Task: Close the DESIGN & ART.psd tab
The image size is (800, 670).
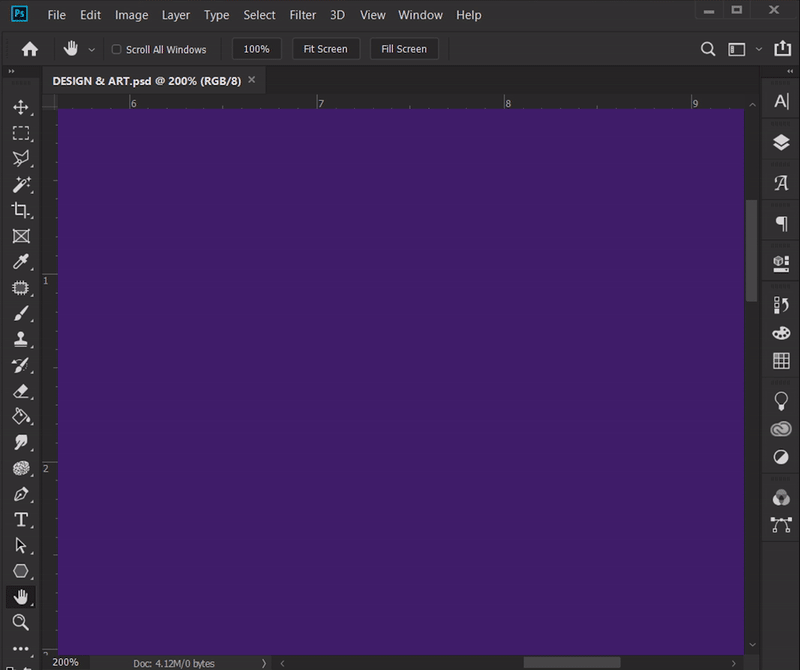Action: coord(252,80)
